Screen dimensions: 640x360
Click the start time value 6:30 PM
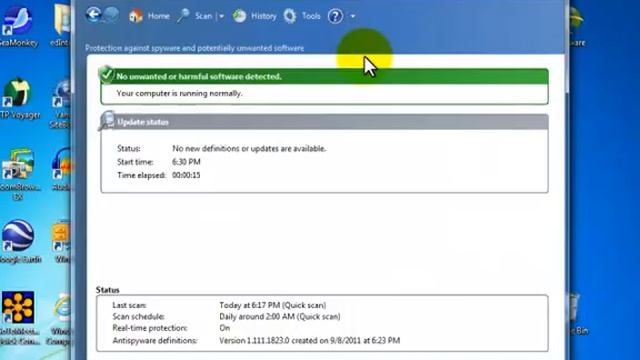coord(186,162)
